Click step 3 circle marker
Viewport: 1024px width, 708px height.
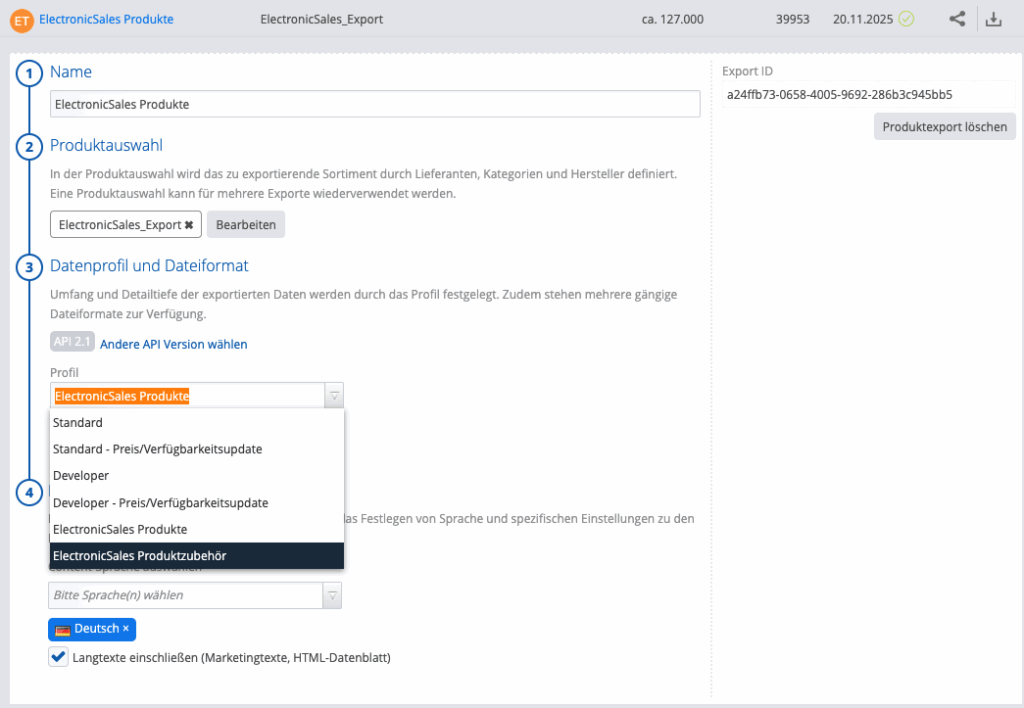(x=29, y=267)
